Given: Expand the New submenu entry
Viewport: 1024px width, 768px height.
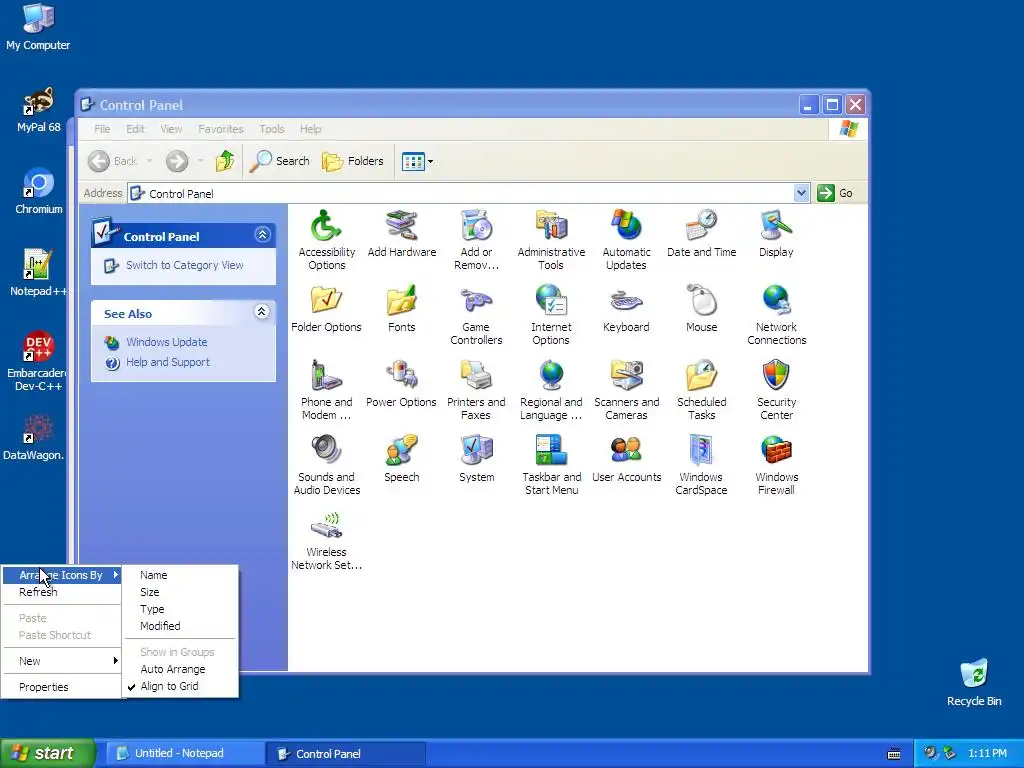Looking at the screenshot, I should pos(62,661).
